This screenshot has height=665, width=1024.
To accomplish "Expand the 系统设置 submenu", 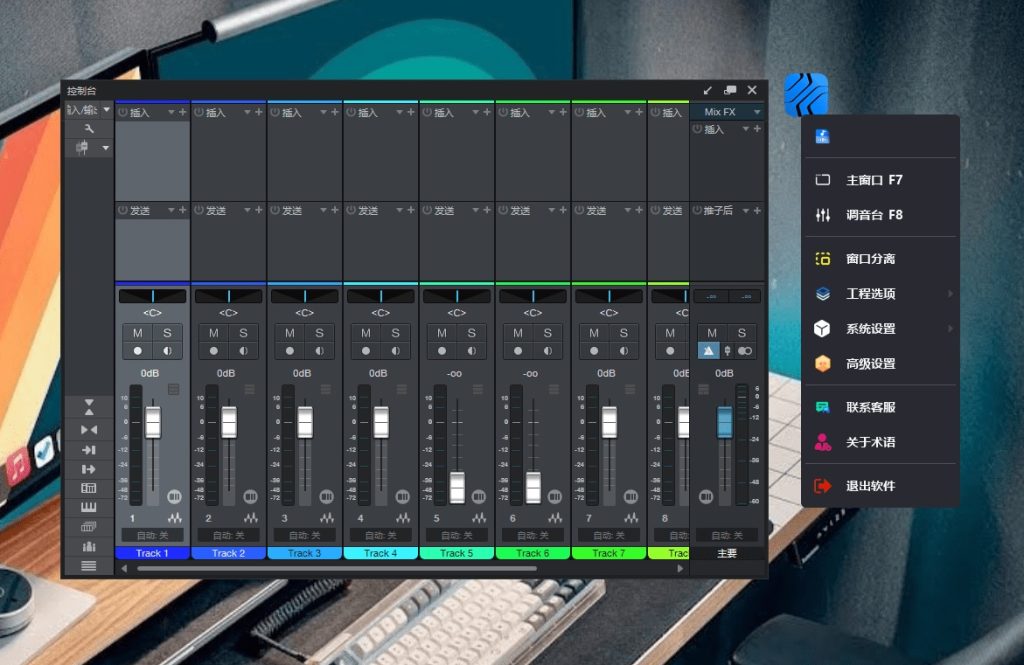I will 950,329.
